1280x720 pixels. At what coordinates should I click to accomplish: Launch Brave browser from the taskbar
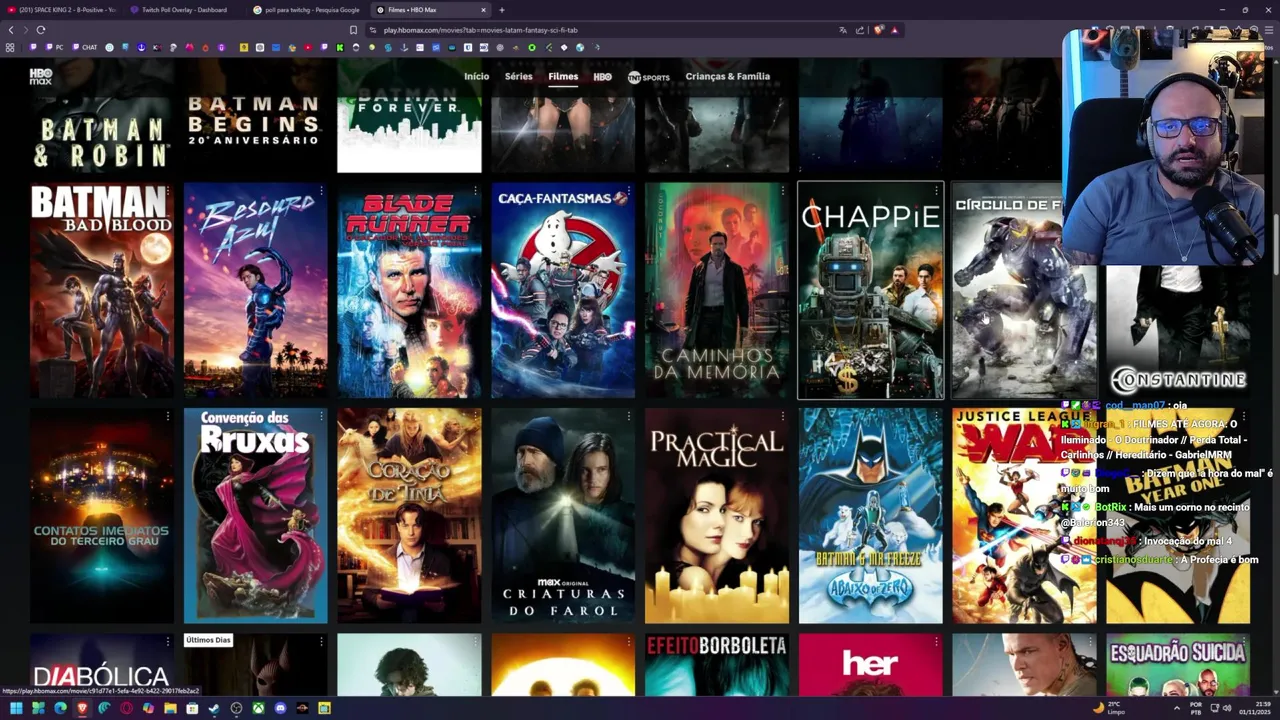(82, 708)
